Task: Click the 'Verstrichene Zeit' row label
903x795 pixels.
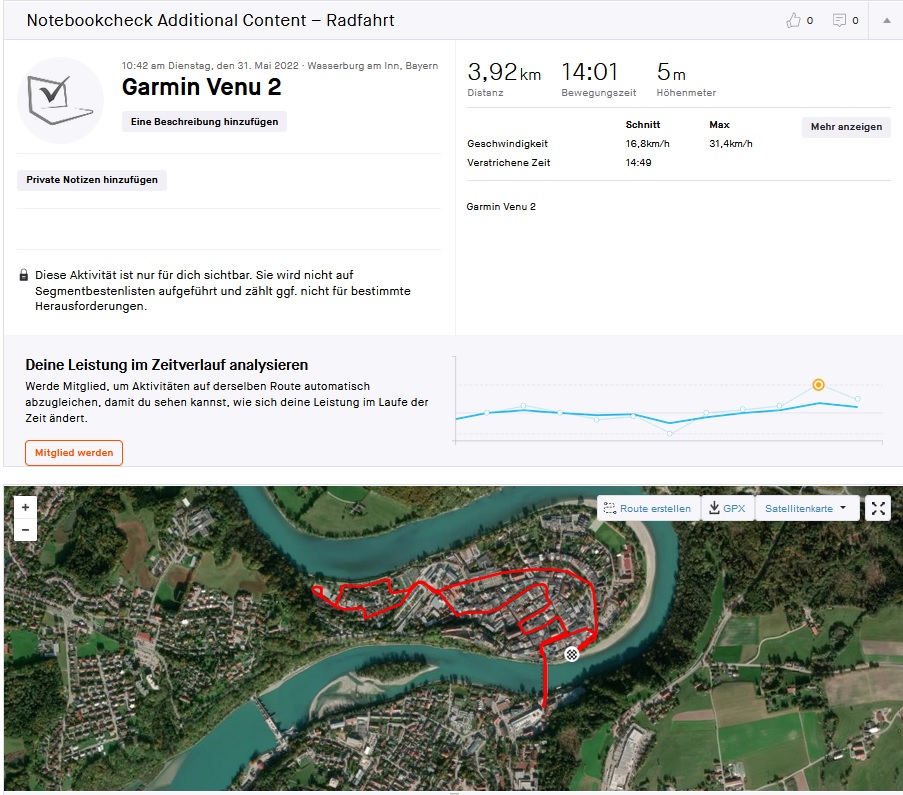Action: [509, 162]
